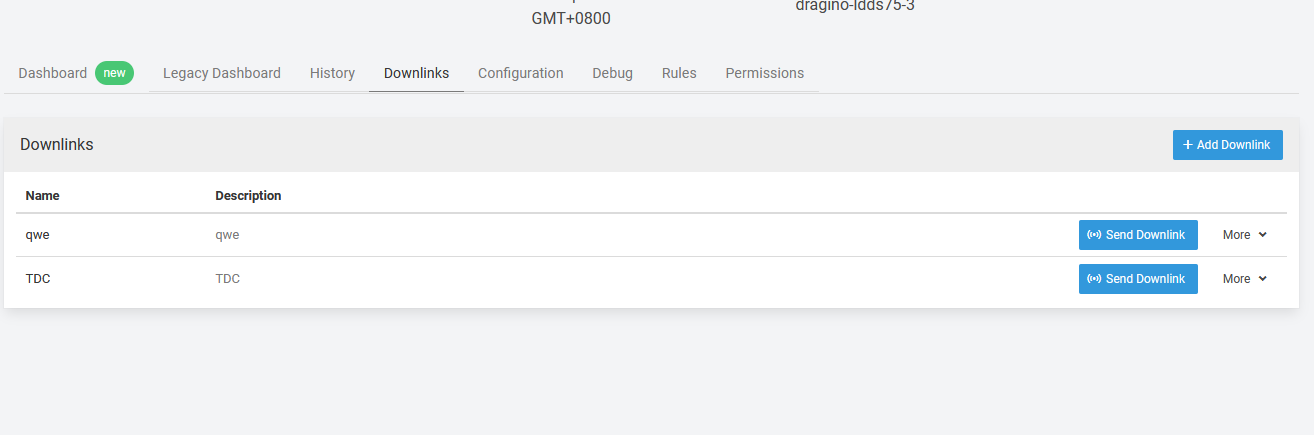Screen dimensions: 1314x435
Task: Click broadcast signal icon in the TDC row
Action: coord(1094,279)
